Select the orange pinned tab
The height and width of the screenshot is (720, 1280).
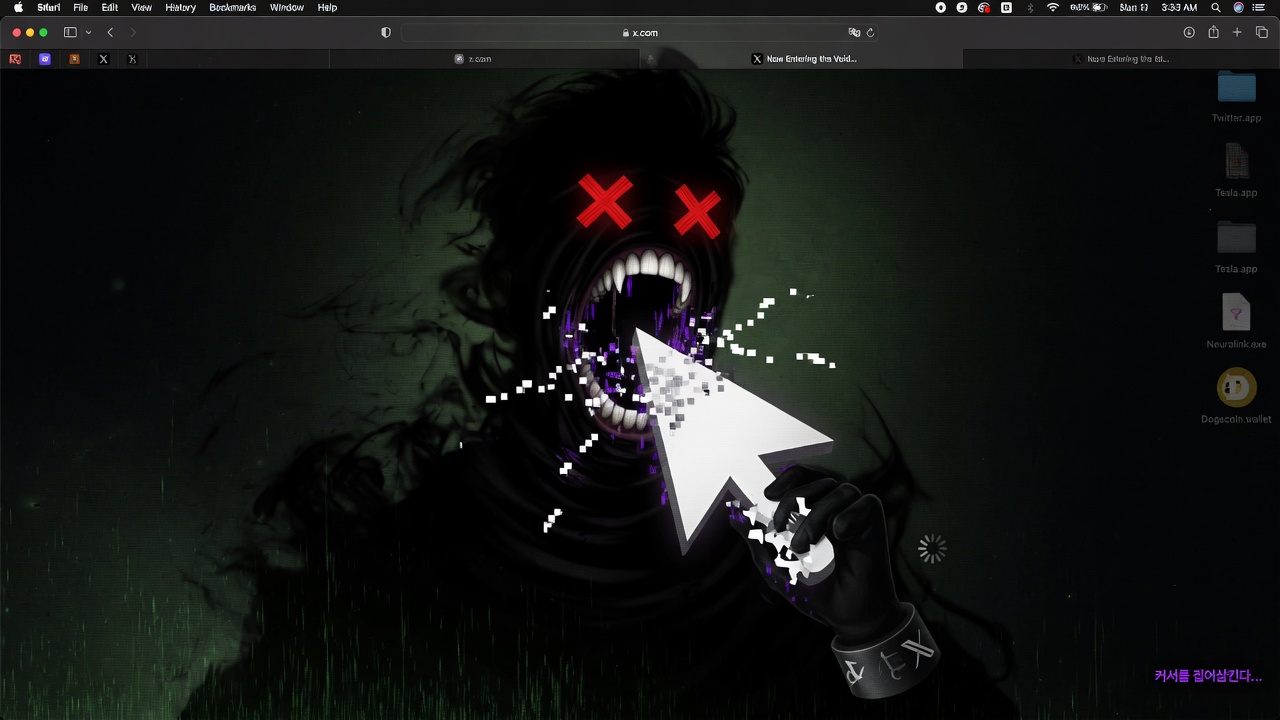click(74, 59)
